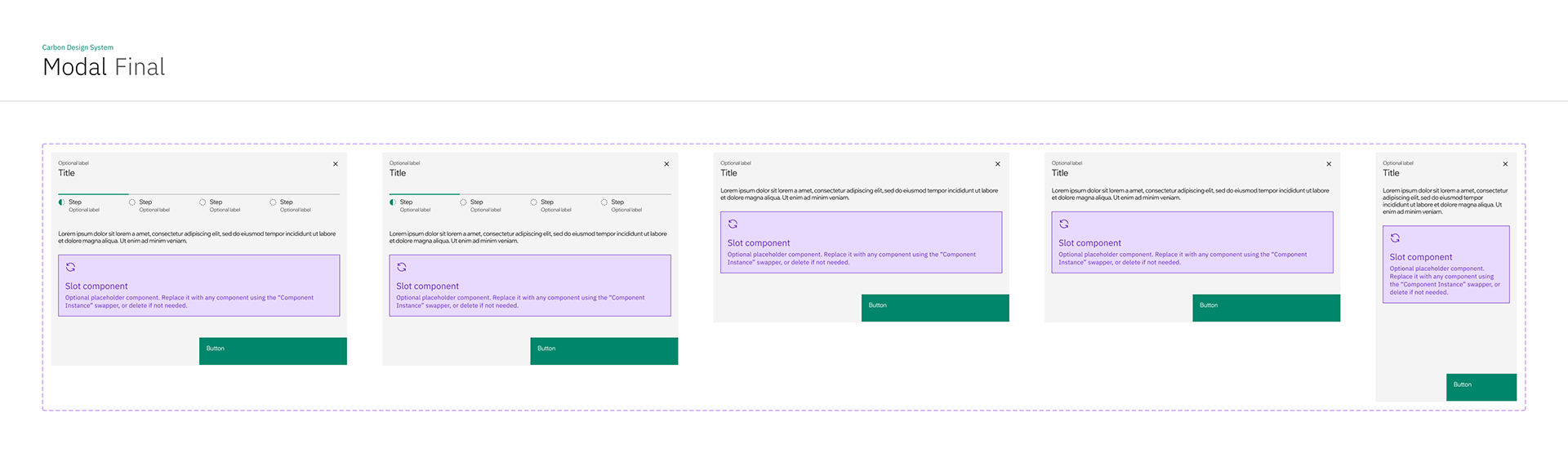Select the Title text in the second modal
Screen dimensions: 1568x453
pyautogui.click(x=398, y=173)
